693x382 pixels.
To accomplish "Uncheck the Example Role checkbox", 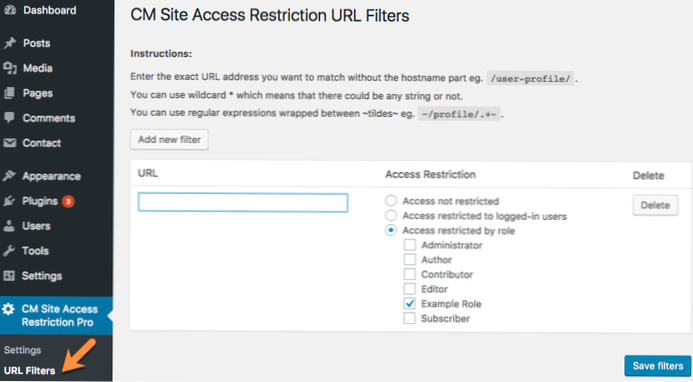I will 410,303.
